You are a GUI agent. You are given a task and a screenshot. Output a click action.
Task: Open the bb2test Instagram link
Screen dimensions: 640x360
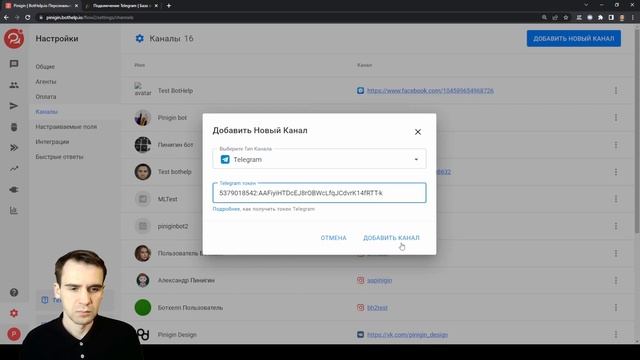tap(377, 308)
